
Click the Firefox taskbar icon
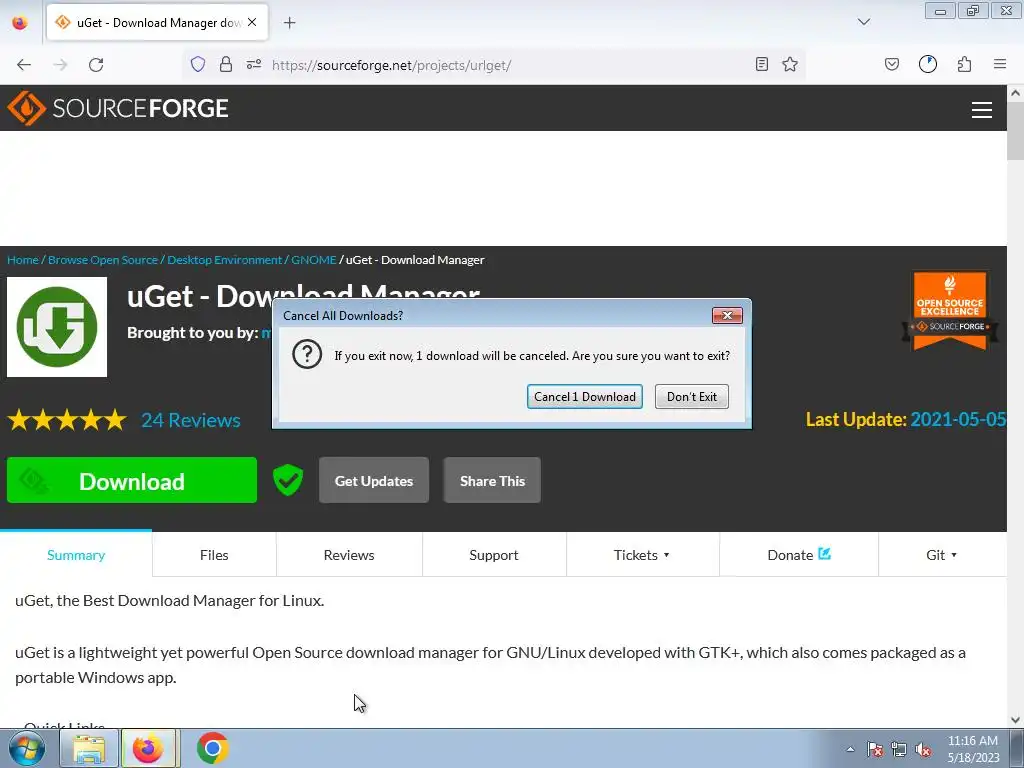(149, 748)
